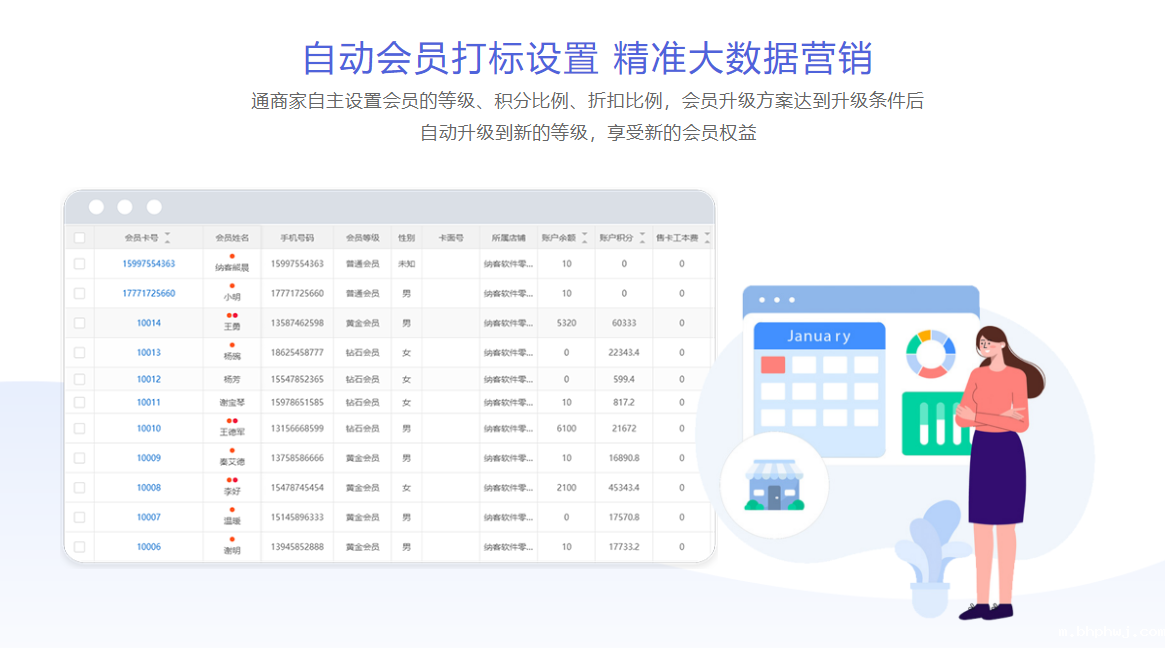
Task: Click the balance value 2100
Action: tap(566, 488)
